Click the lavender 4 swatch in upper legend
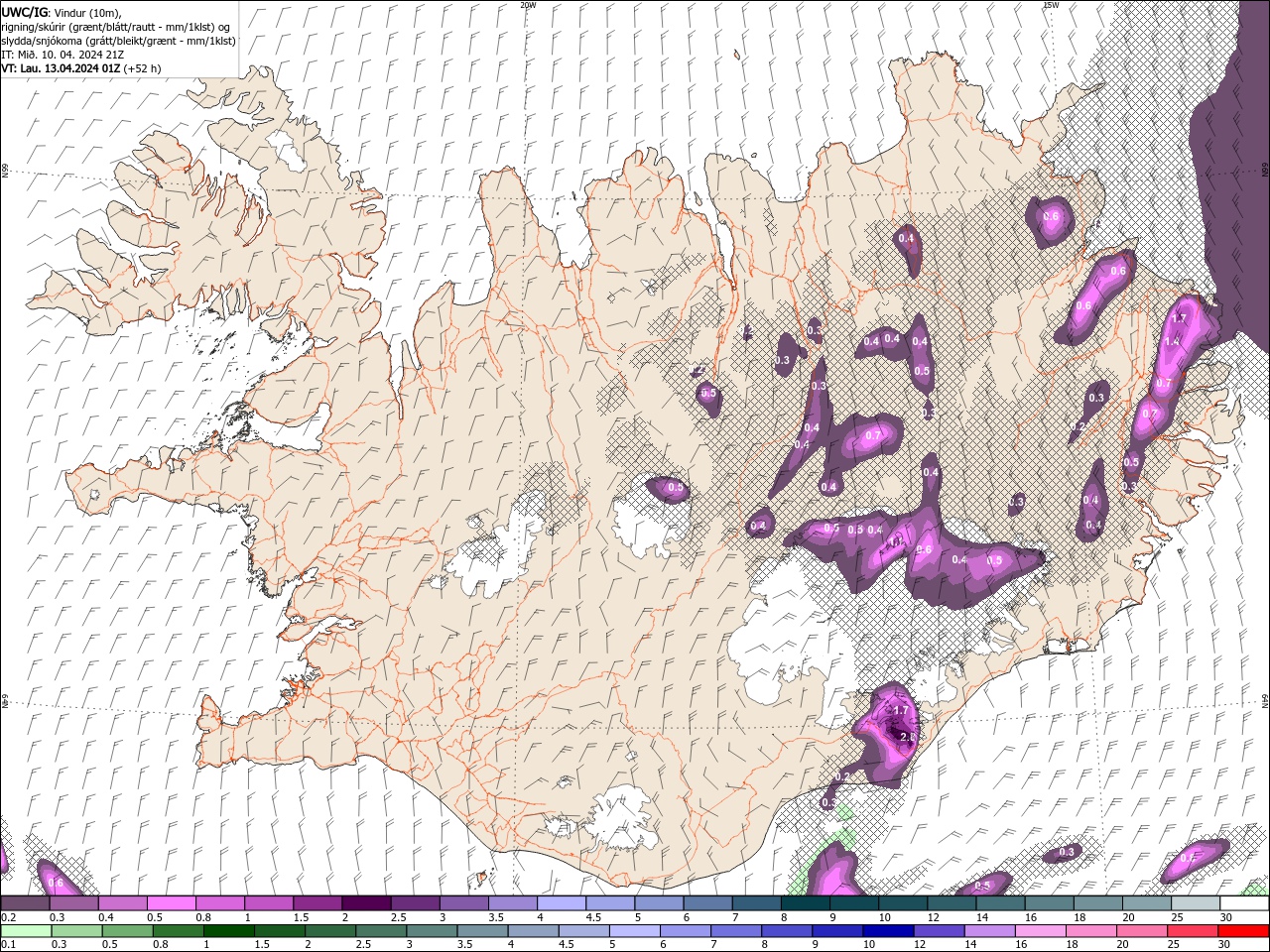Screen dimensions: 1270x952 tap(561, 903)
